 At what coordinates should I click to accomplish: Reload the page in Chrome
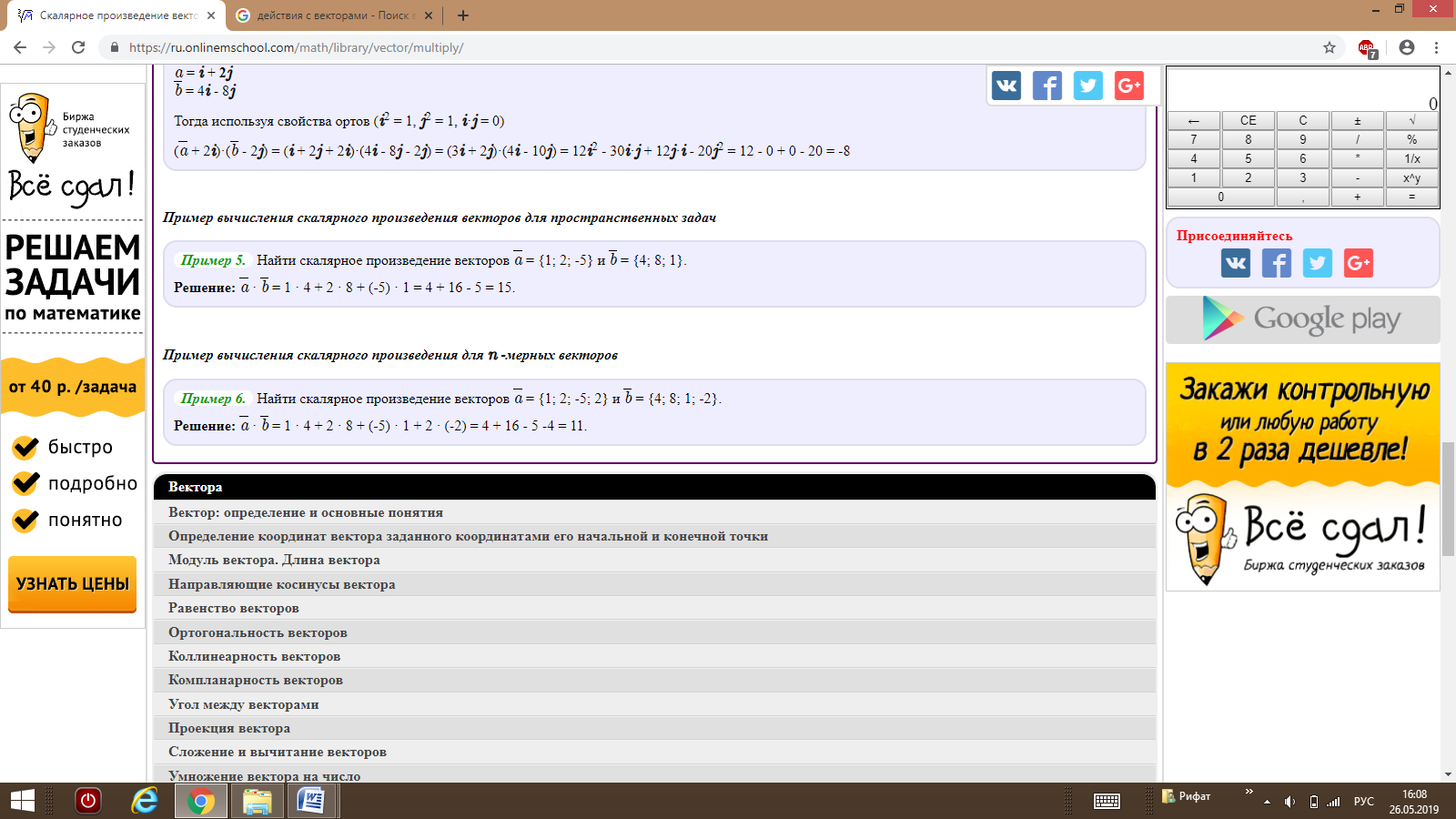pos(78,47)
